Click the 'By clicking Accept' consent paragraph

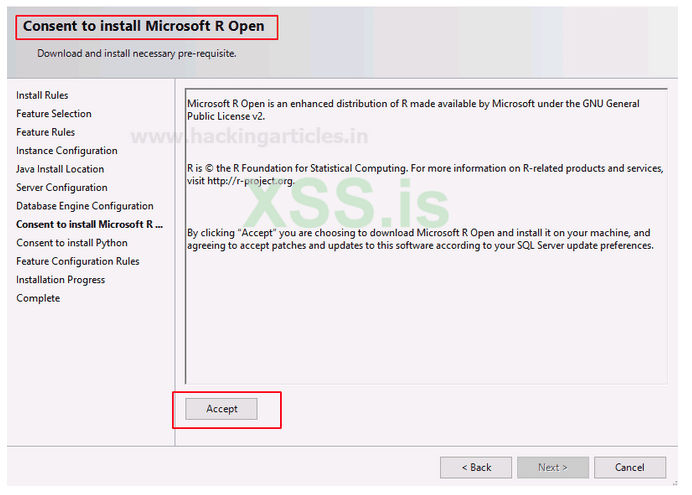[420, 239]
